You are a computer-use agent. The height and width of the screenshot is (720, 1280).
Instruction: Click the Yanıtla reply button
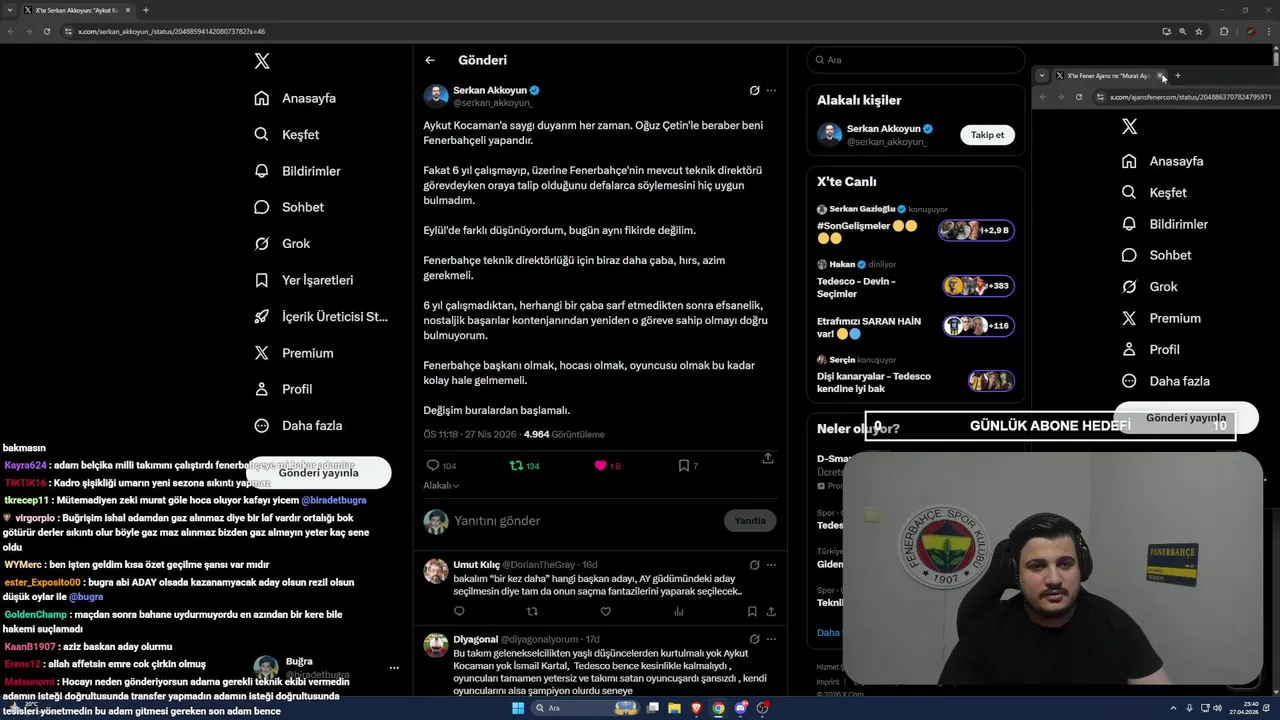tap(750, 520)
